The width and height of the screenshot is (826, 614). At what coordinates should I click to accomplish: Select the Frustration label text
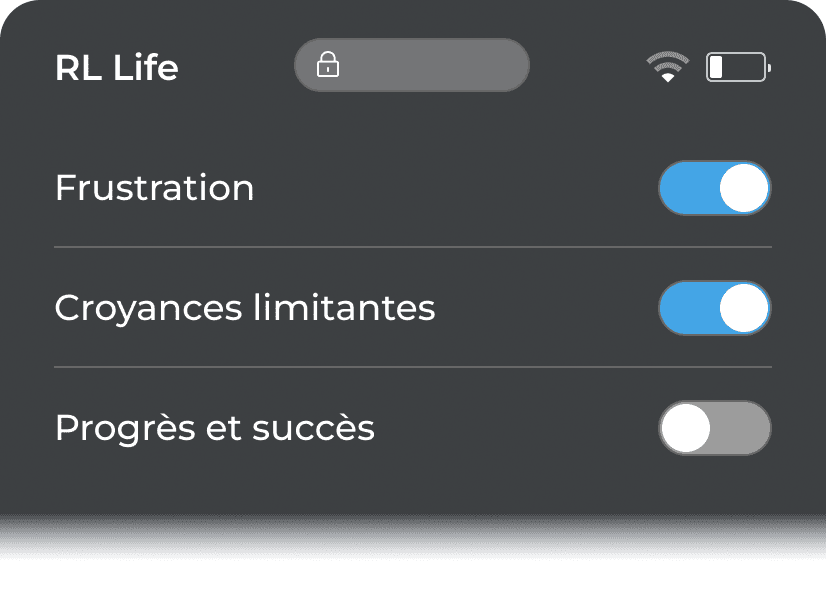coord(154,188)
